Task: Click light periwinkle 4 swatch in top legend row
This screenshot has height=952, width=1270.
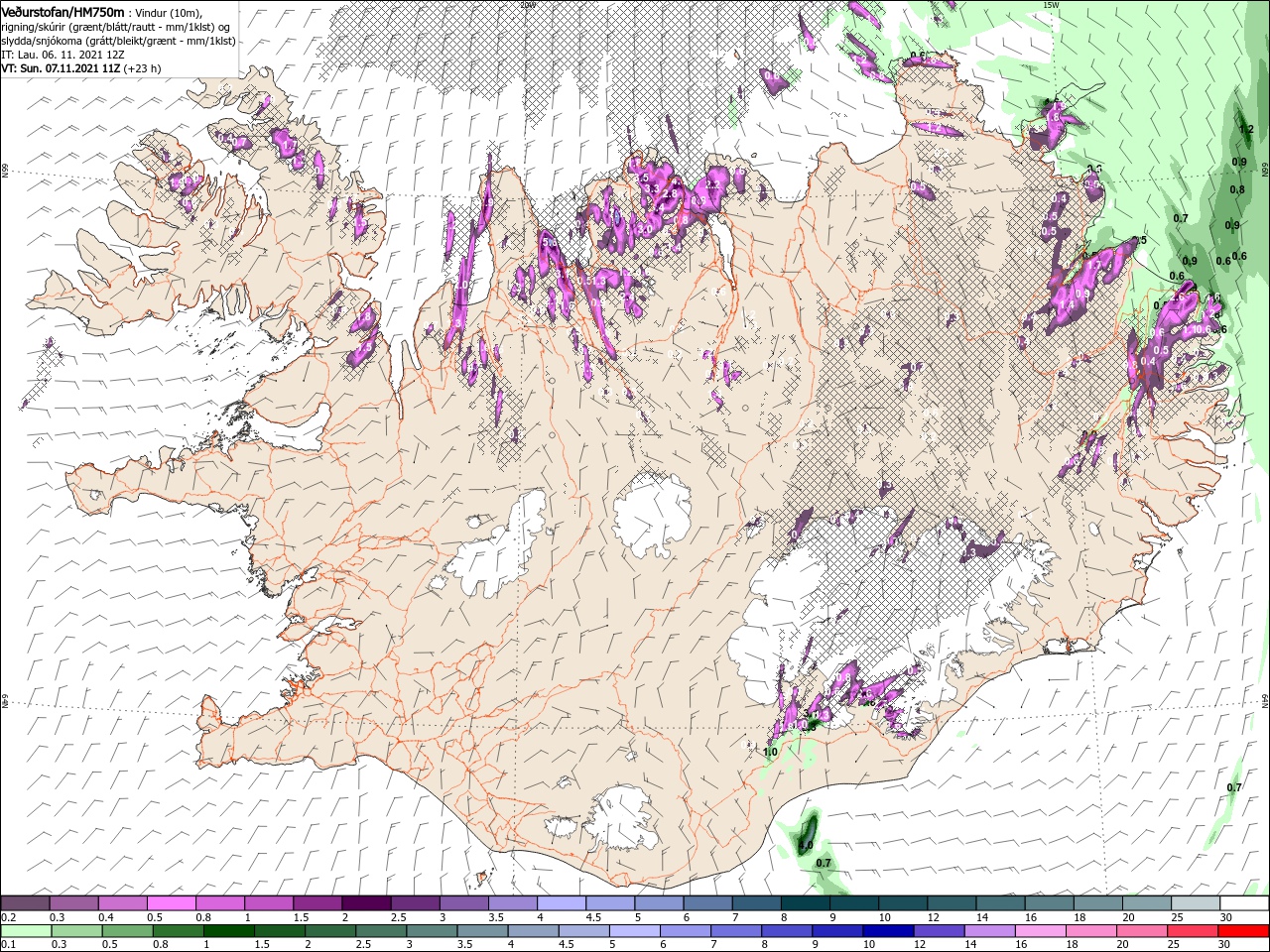Action: (x=560, y=903)
